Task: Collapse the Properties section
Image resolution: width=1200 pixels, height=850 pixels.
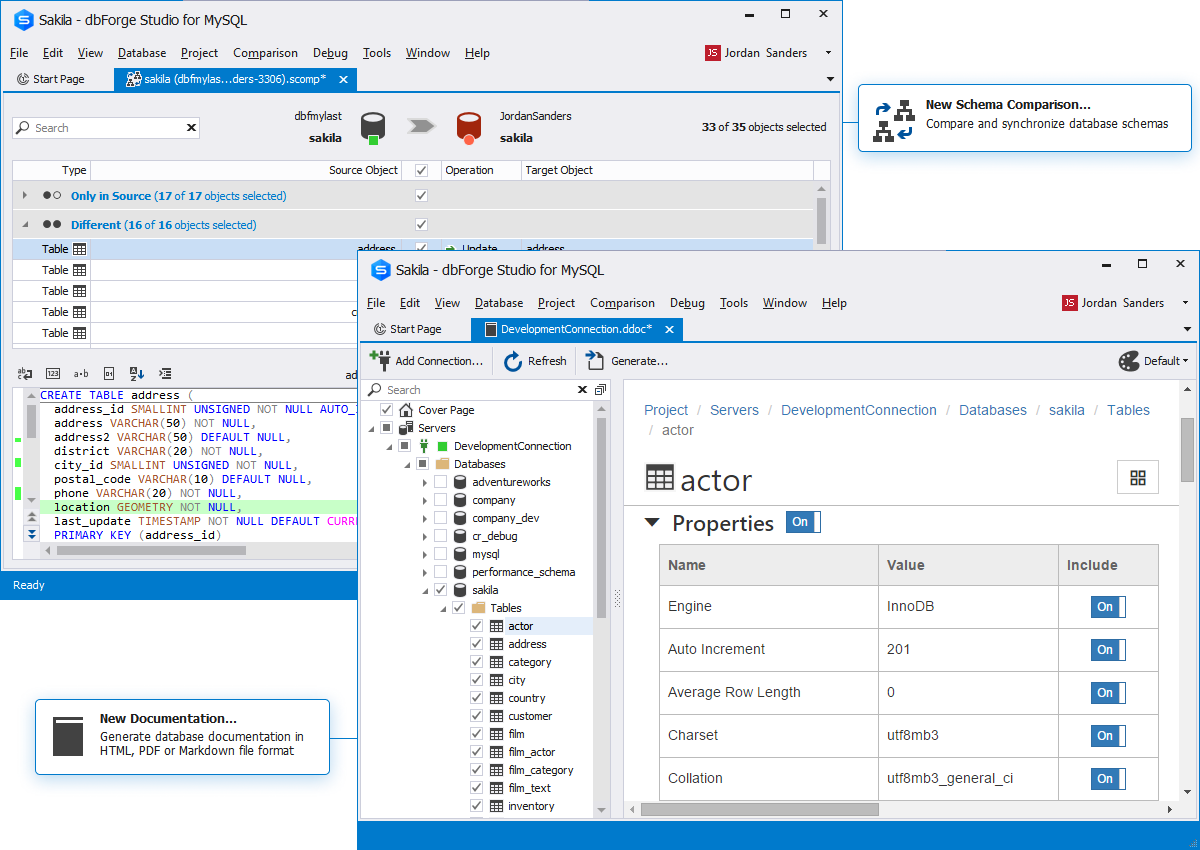Action: click(x=652, y=522)
